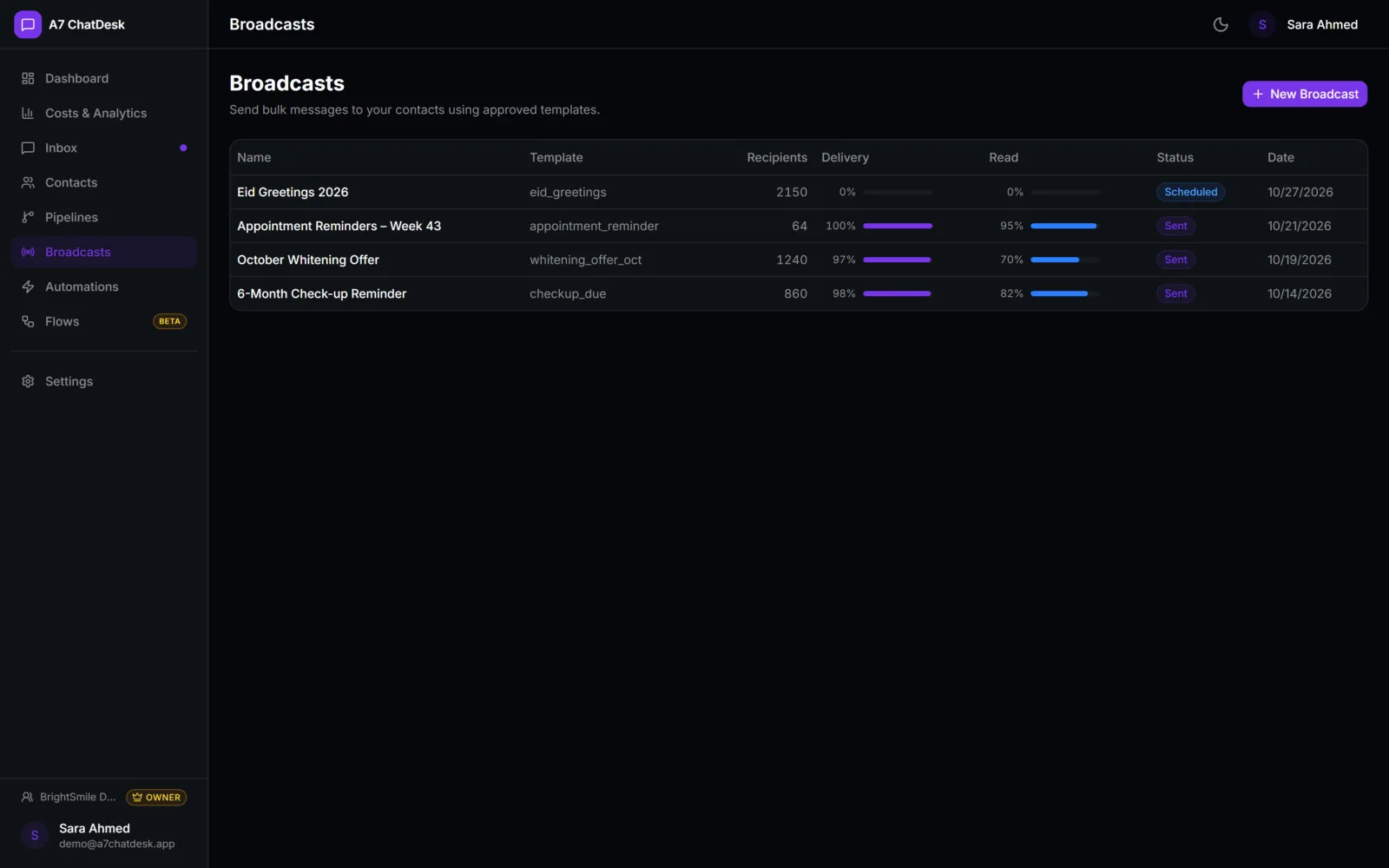Click the Recipients column header
Viewport: 1389px width, 868px height.
[777, 157]
